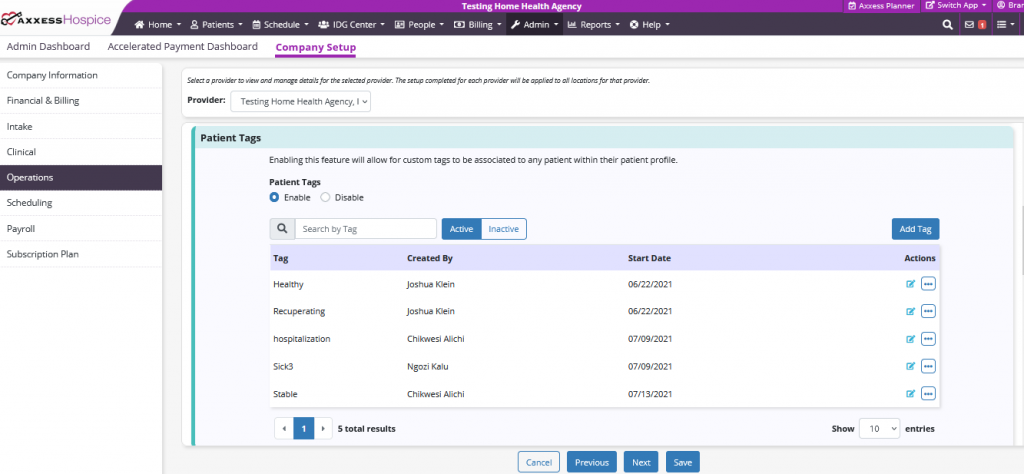Open the Show entries count dropdown
The height and width of the screenshot is (474, 1024).
coord(879,428)
